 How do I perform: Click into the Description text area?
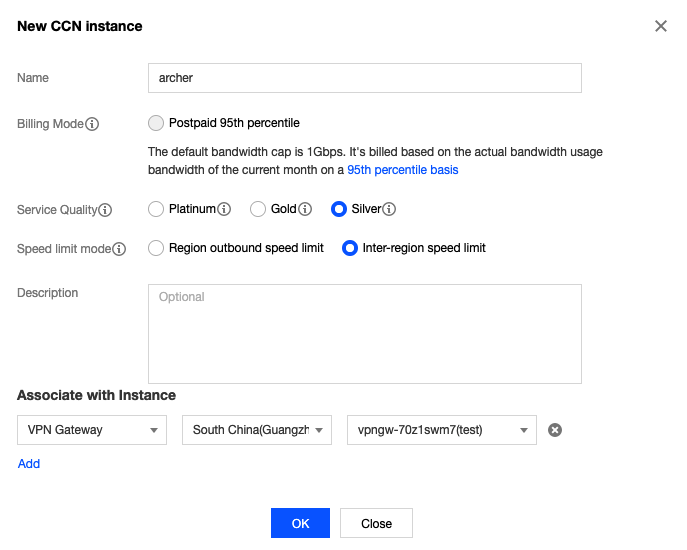365,334
